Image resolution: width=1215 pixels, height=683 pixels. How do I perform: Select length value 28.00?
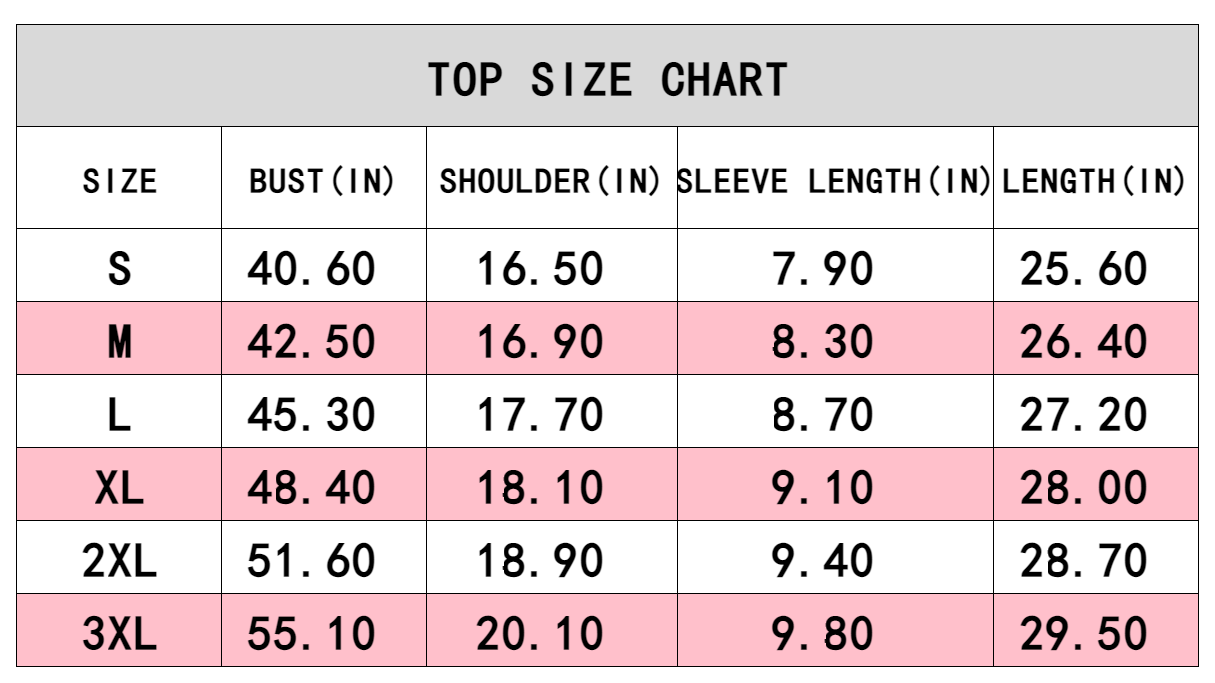click(x=1084, y=488)
